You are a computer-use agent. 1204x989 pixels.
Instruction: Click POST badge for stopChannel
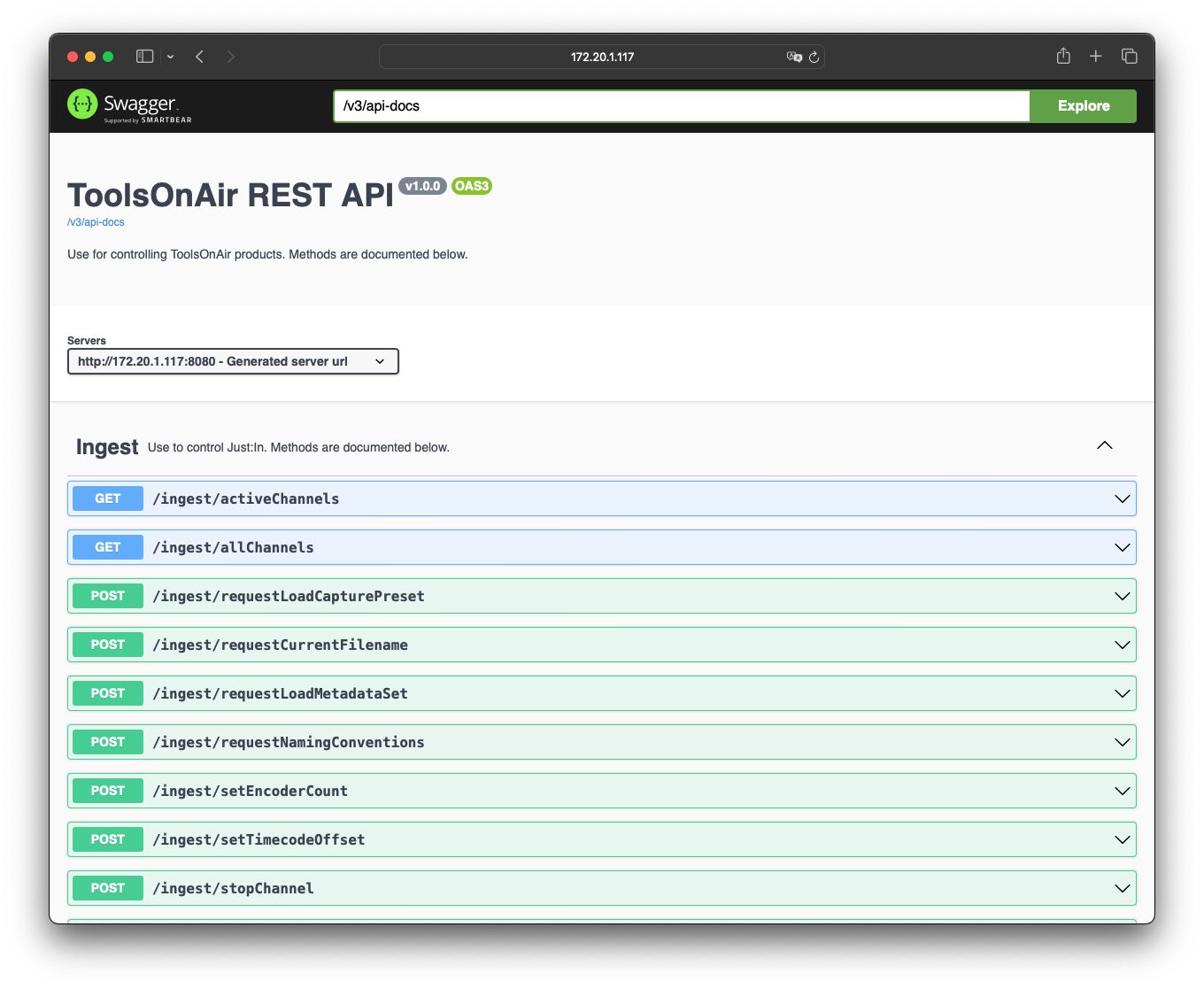click(108, 888)
